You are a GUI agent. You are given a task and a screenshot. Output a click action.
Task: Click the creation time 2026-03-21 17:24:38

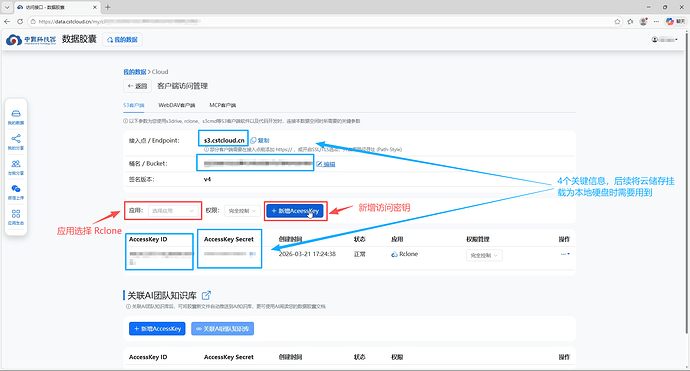(307, 254)
